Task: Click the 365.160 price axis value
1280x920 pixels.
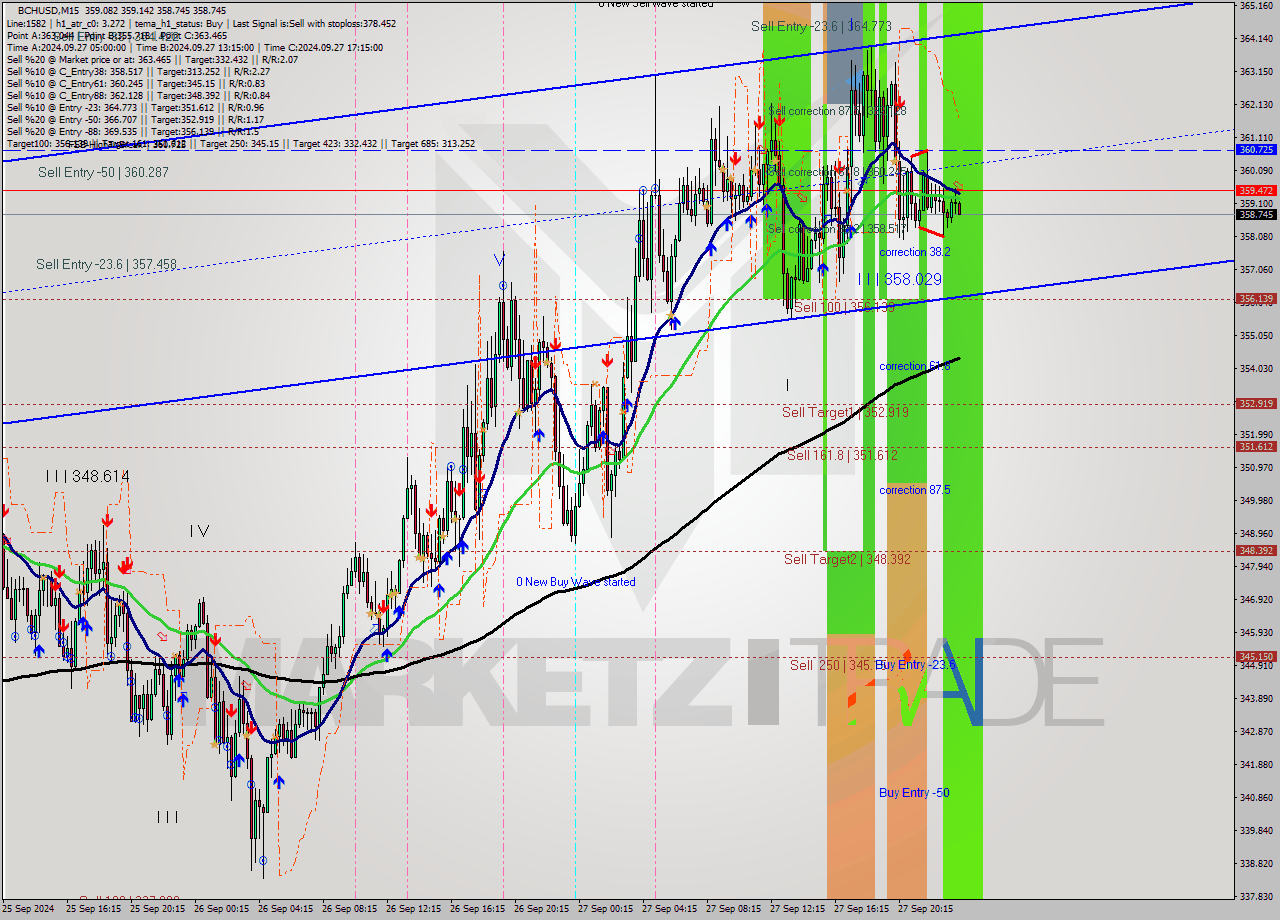Action: (1256, 6)
